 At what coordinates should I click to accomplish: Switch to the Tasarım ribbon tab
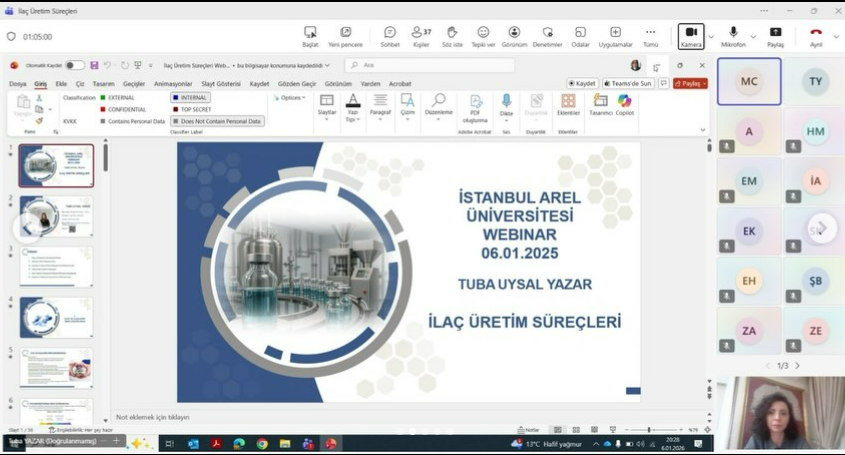[x=103, y=84]
